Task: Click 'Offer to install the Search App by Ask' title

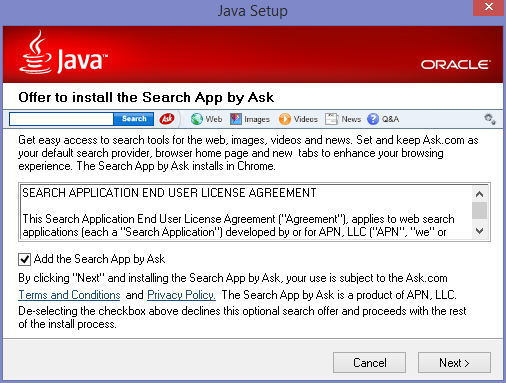Action: [146, 98]
